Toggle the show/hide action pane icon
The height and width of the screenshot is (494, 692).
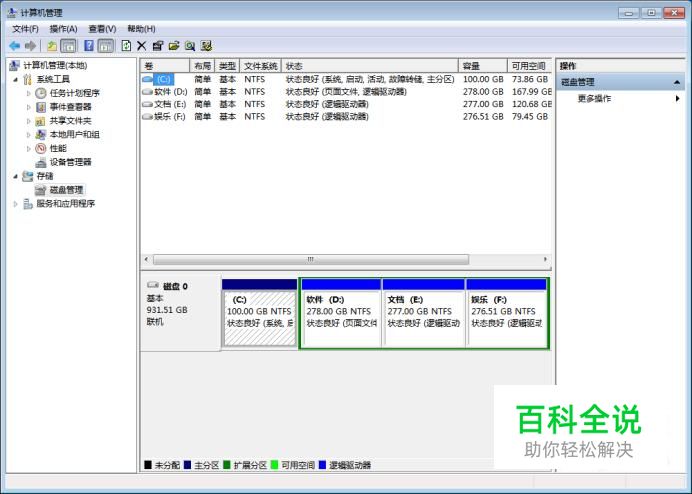click(106, 46)
